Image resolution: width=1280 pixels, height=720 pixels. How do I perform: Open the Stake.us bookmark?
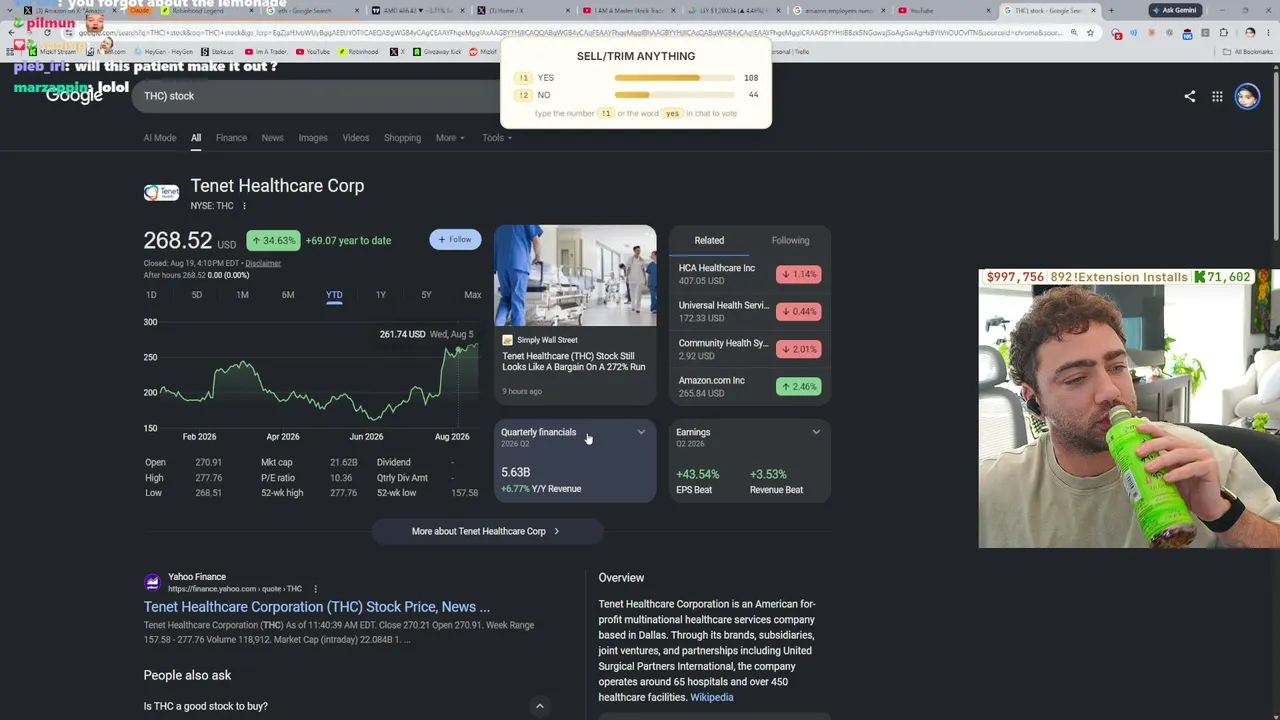pos(218,52)
